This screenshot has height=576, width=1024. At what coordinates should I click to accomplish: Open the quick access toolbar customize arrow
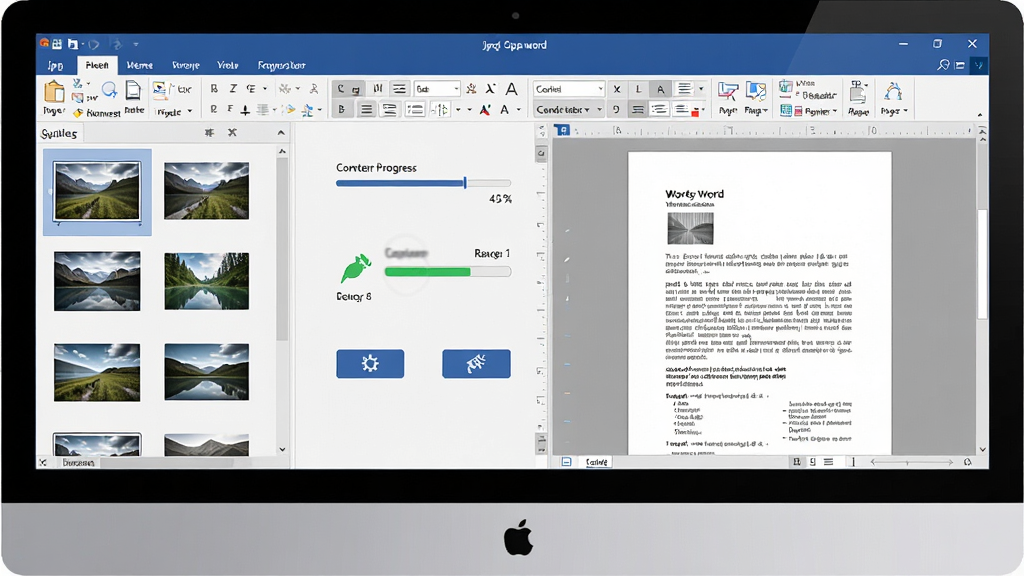pos(136,44)
